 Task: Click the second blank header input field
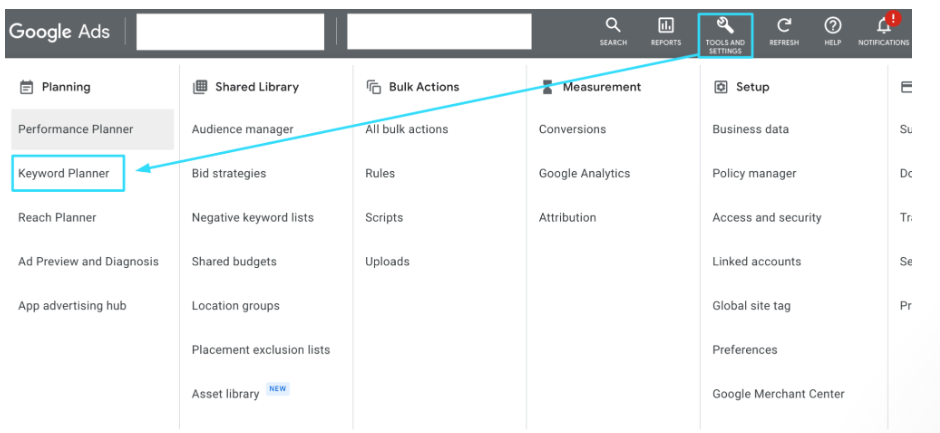click(x=439, y=31)
